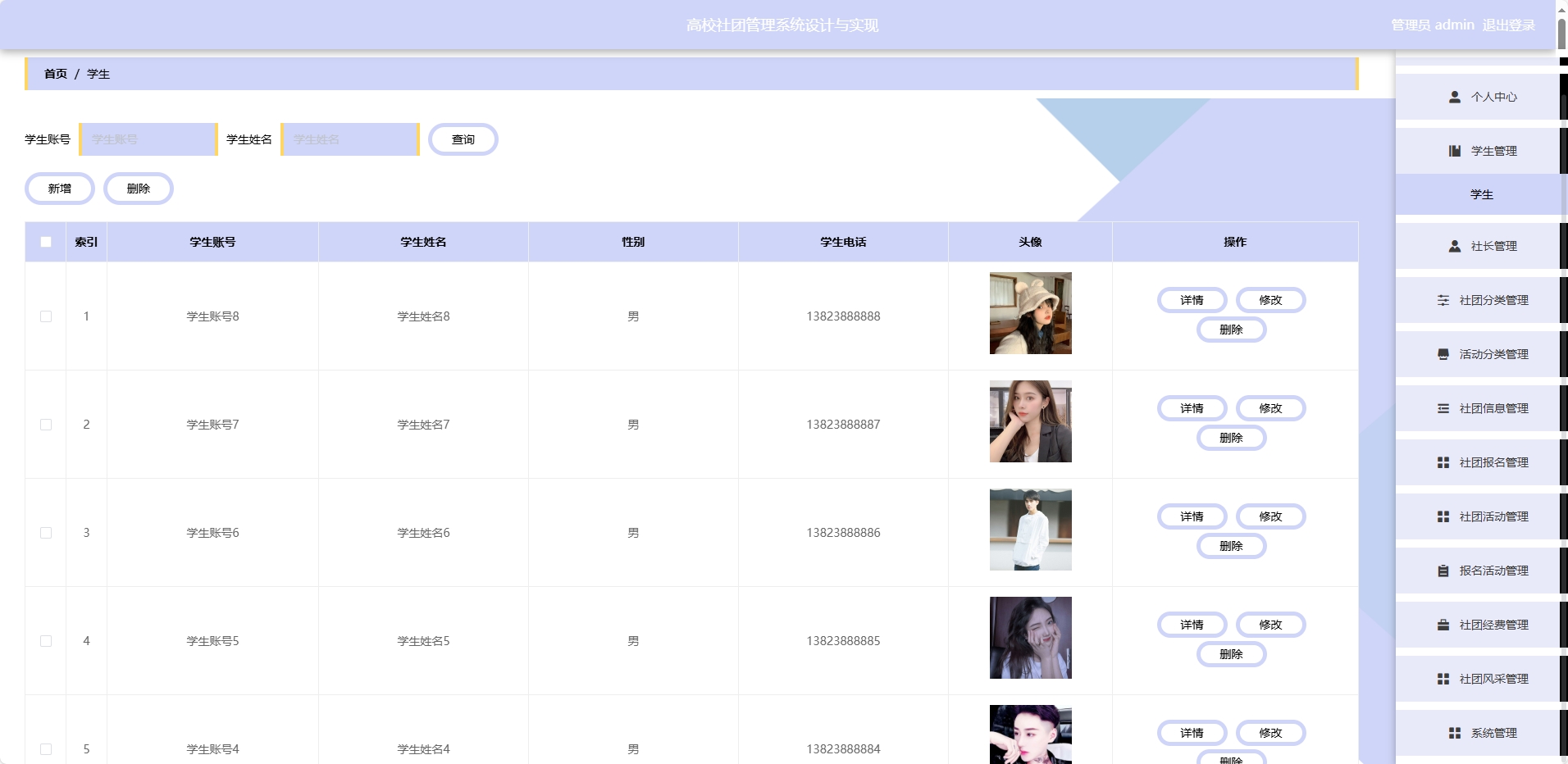1568x764 pixels.
Task: Click 删除 in the 学生账号7 row
Action: coord(1231,438)
